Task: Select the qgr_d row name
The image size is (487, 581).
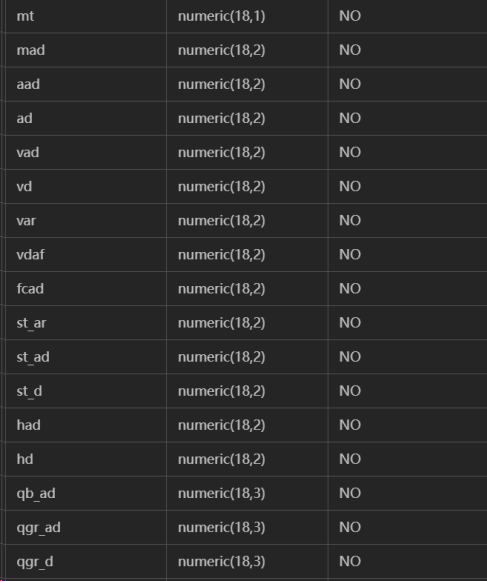Action: 35,561
